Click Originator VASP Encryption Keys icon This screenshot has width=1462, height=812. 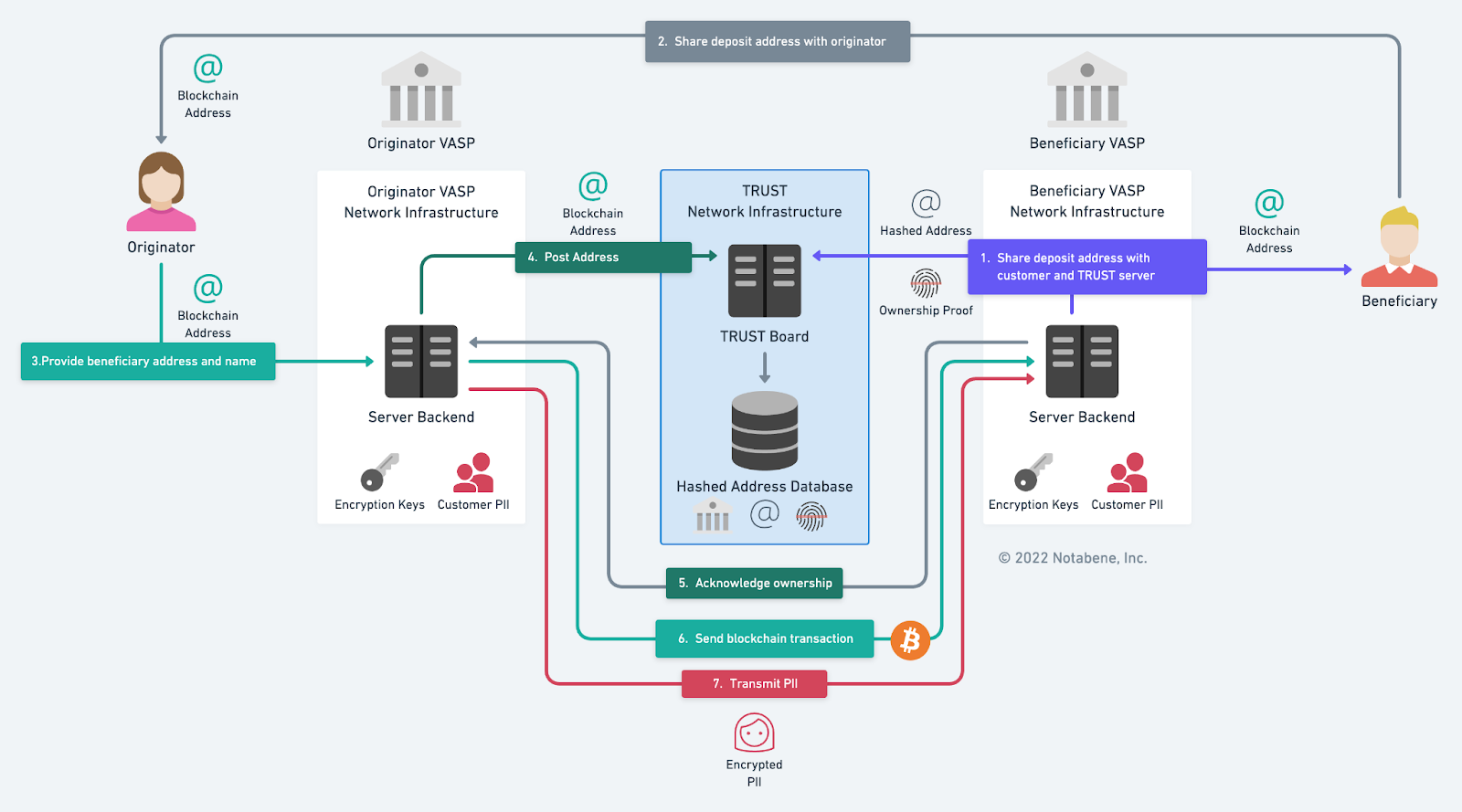click(x=379, y=472)
